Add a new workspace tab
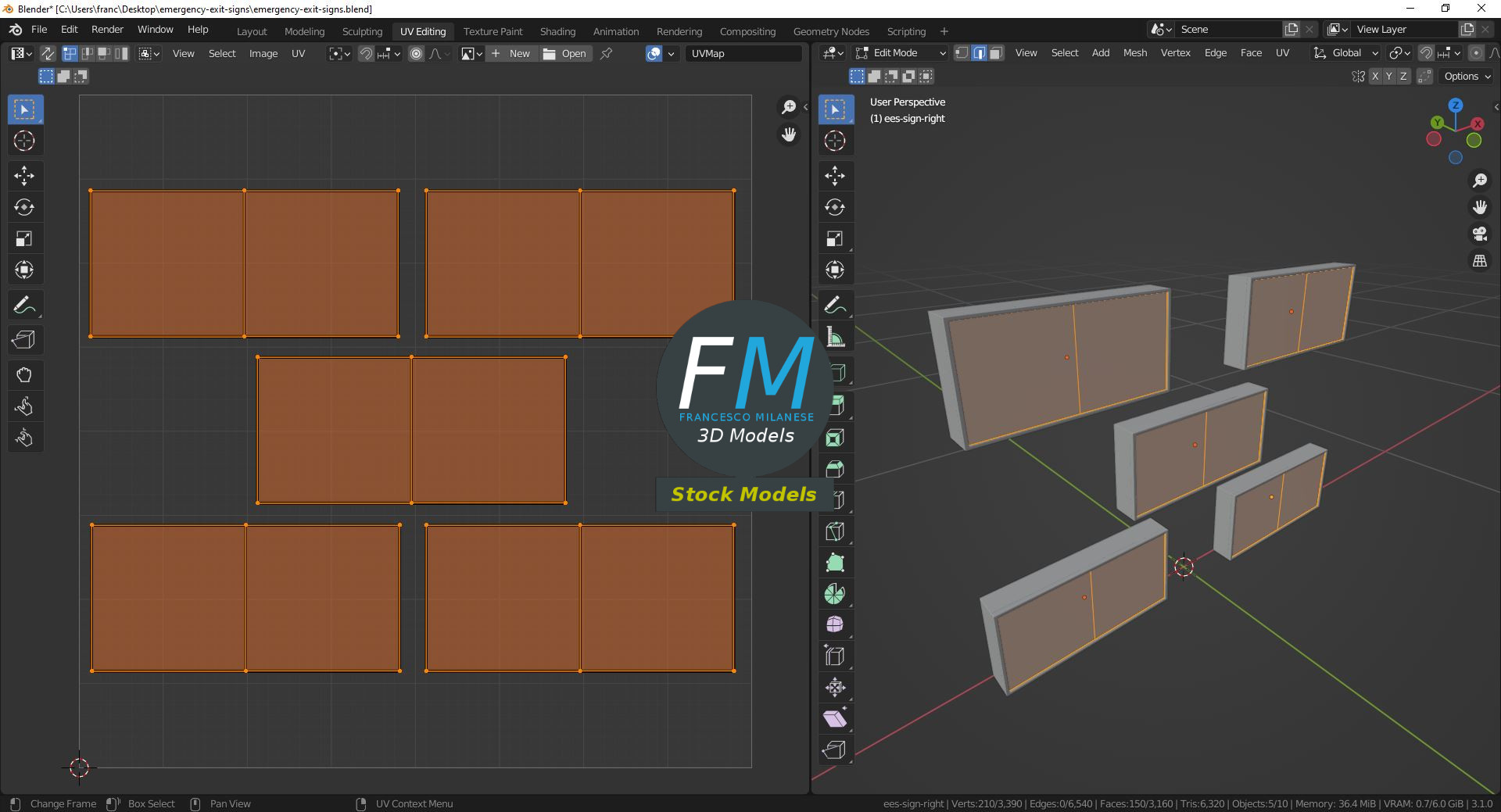The width and height of the screenshot is (1501, 812). pyautogui.click(x=944, y=31)
